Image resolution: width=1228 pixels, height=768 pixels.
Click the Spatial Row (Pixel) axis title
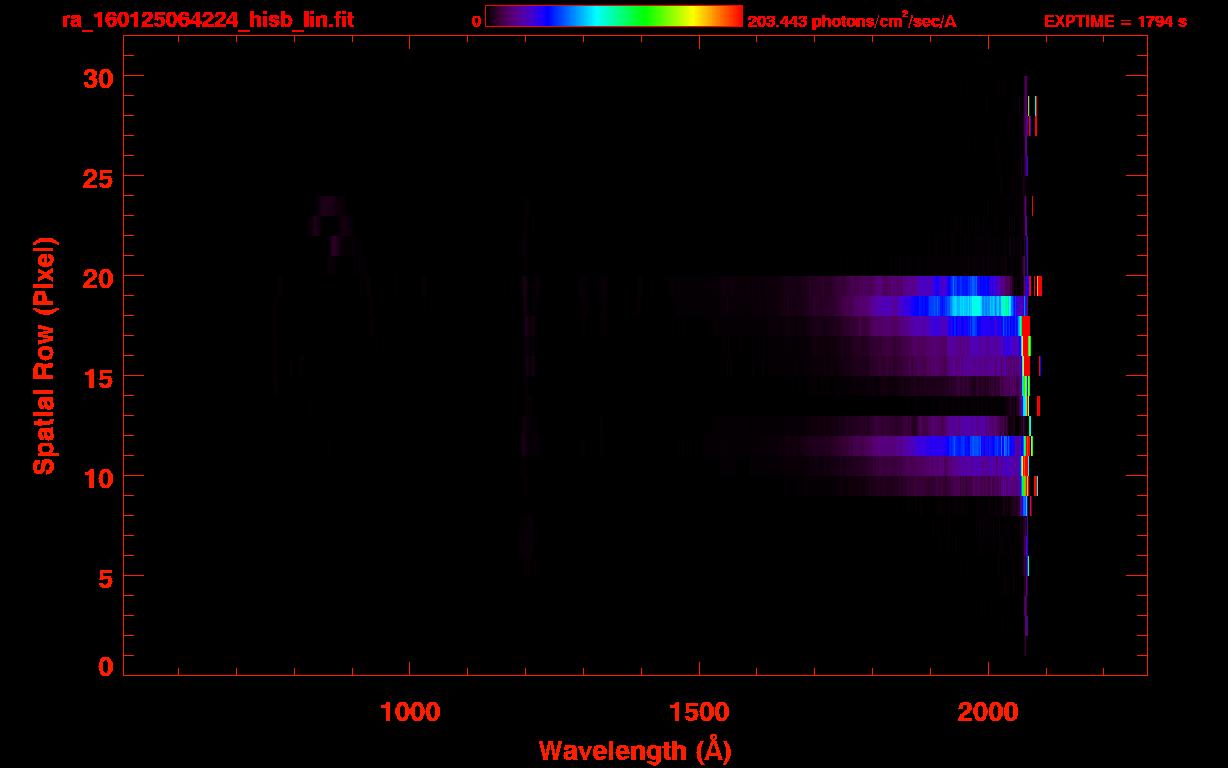click(44, 355)
